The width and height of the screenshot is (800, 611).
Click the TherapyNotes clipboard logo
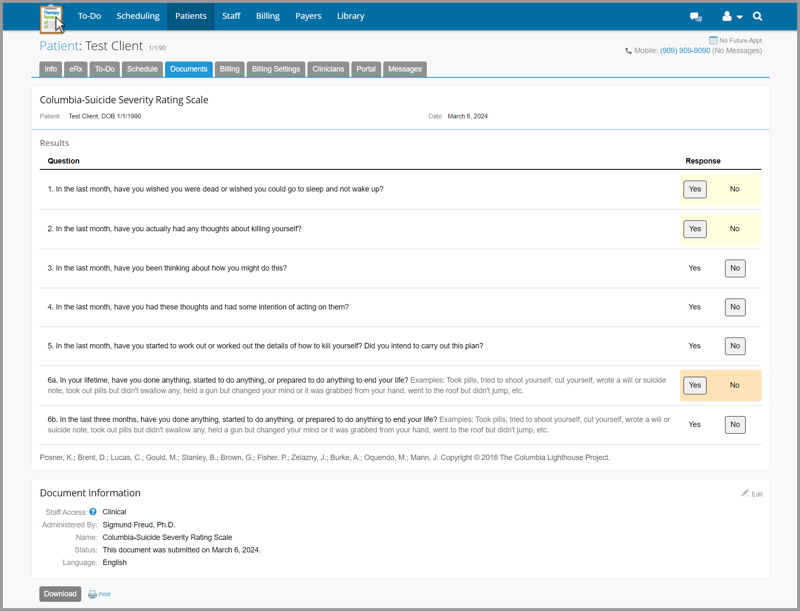(52, 18)
